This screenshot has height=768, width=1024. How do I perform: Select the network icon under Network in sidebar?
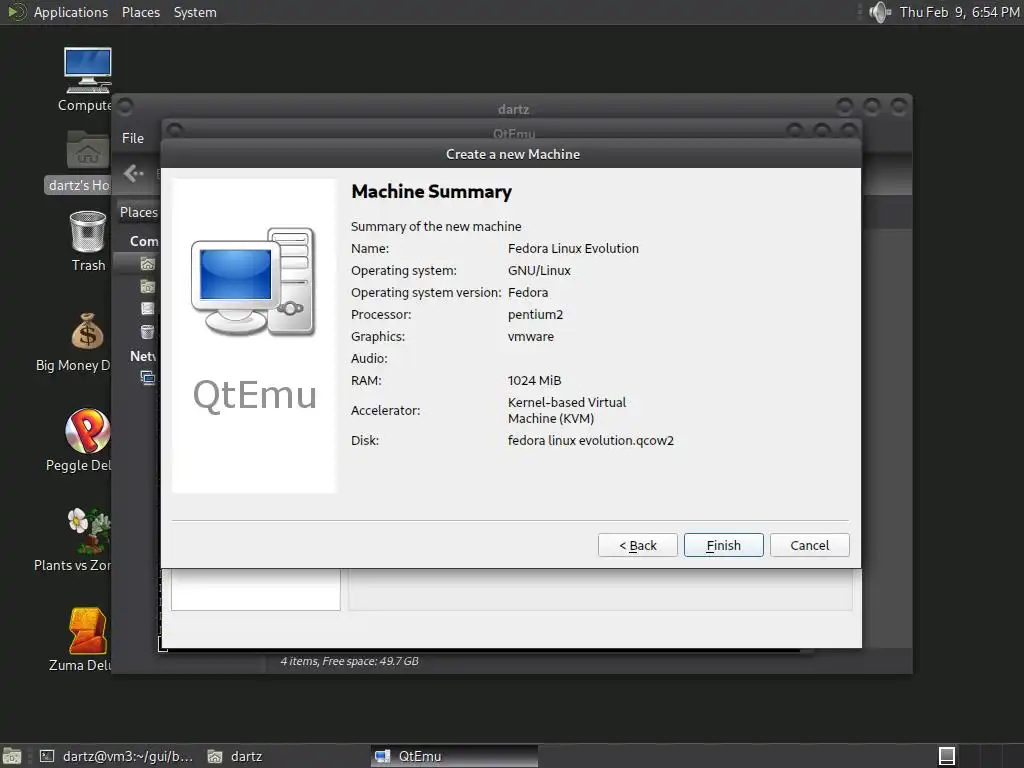point(148,377)
